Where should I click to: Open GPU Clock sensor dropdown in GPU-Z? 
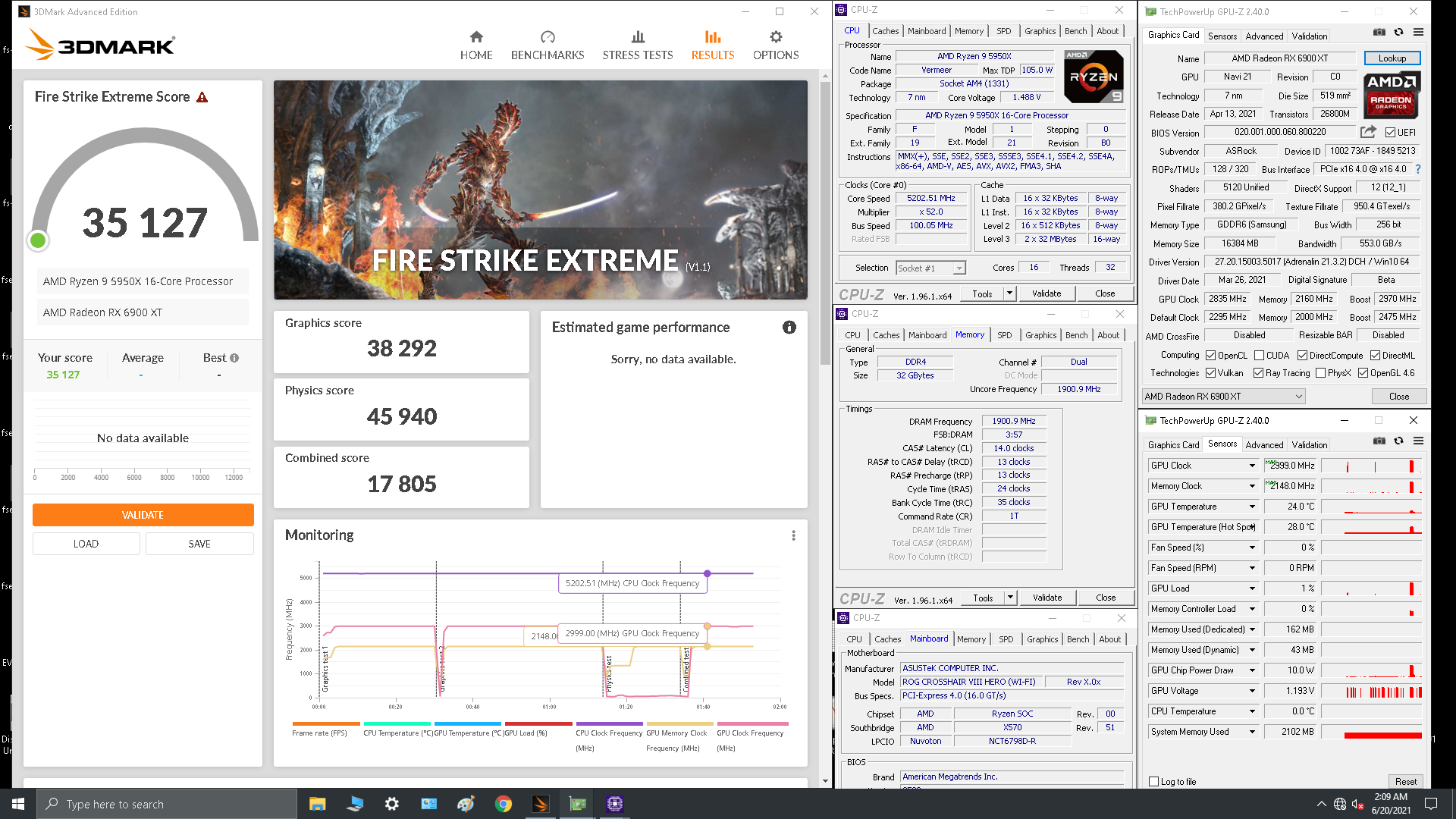1252,466
